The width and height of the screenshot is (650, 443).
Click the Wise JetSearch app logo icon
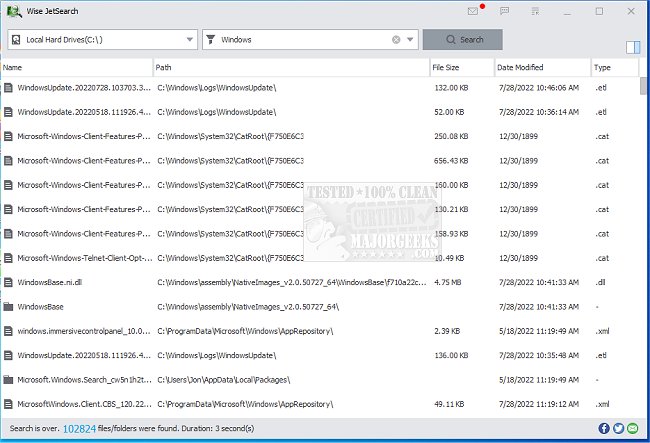[14, 11]
